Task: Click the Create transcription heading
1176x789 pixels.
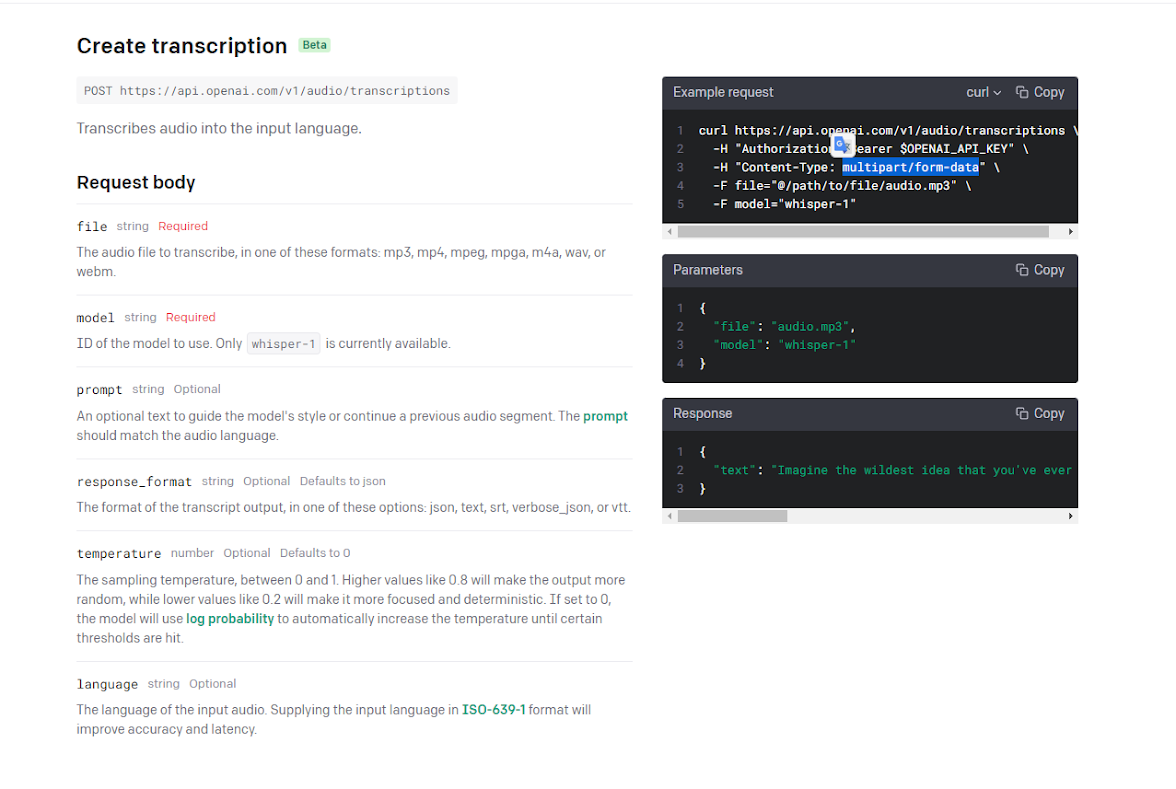Action: tap(182, 46)
